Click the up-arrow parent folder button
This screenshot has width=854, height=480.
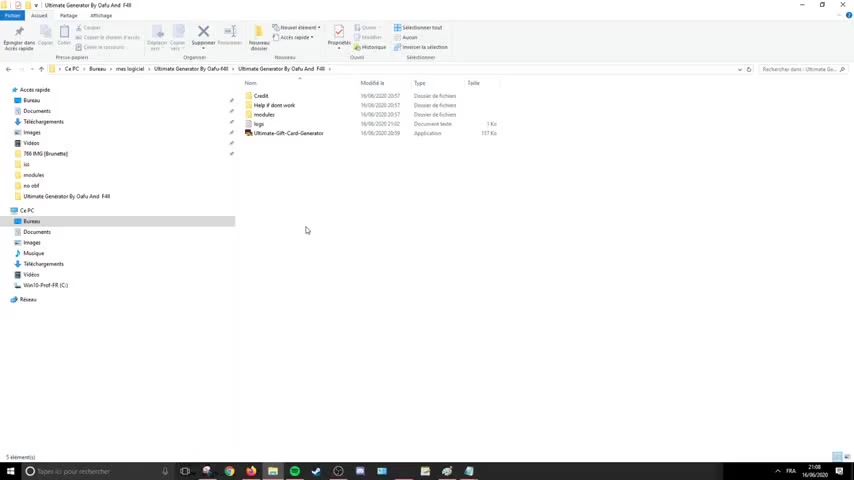tap(41, 69)
